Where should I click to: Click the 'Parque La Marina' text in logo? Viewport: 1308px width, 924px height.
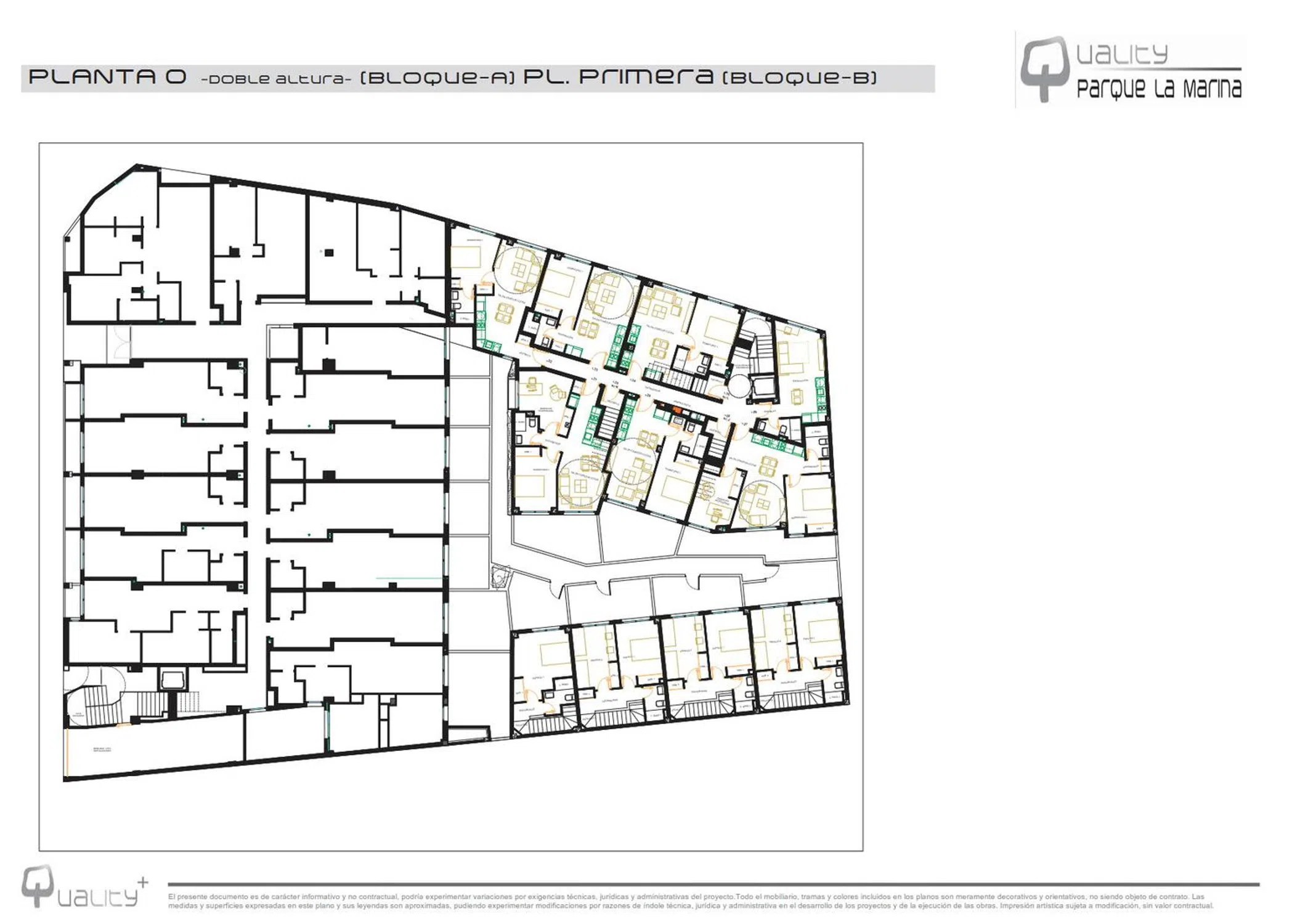(x=1158, y=89)
